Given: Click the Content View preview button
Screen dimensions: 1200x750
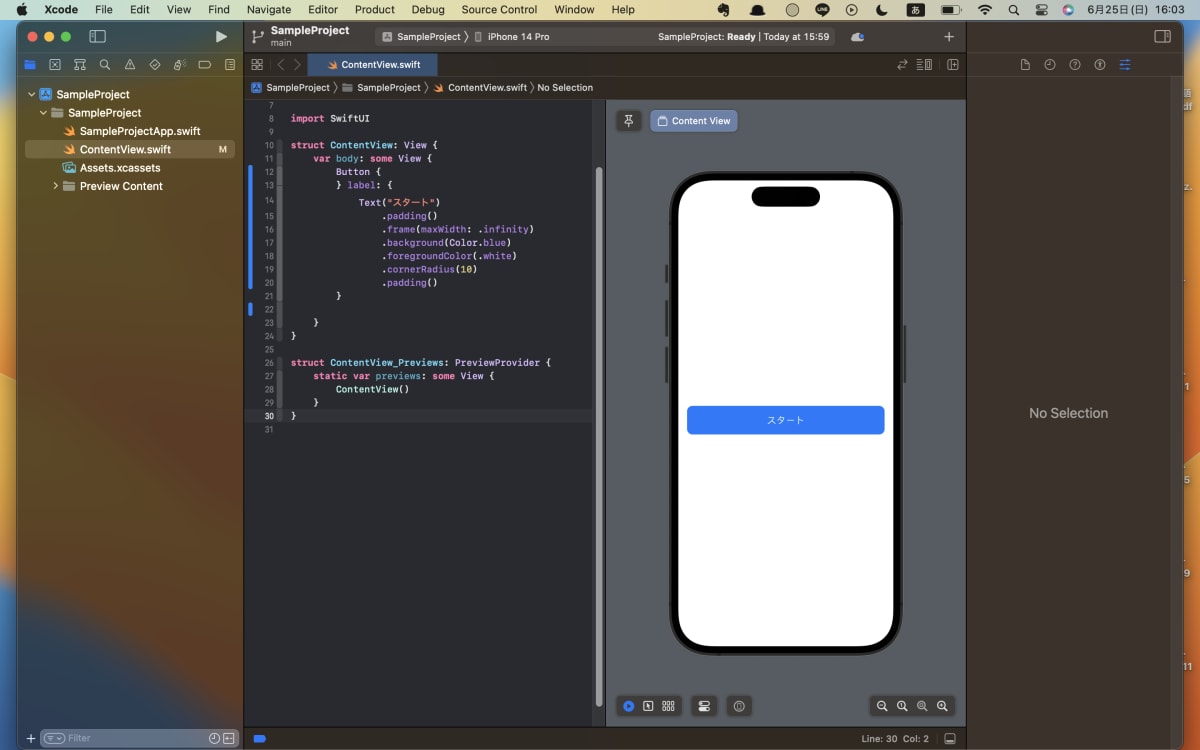Looking at the screenshot, I should point(694,121).
